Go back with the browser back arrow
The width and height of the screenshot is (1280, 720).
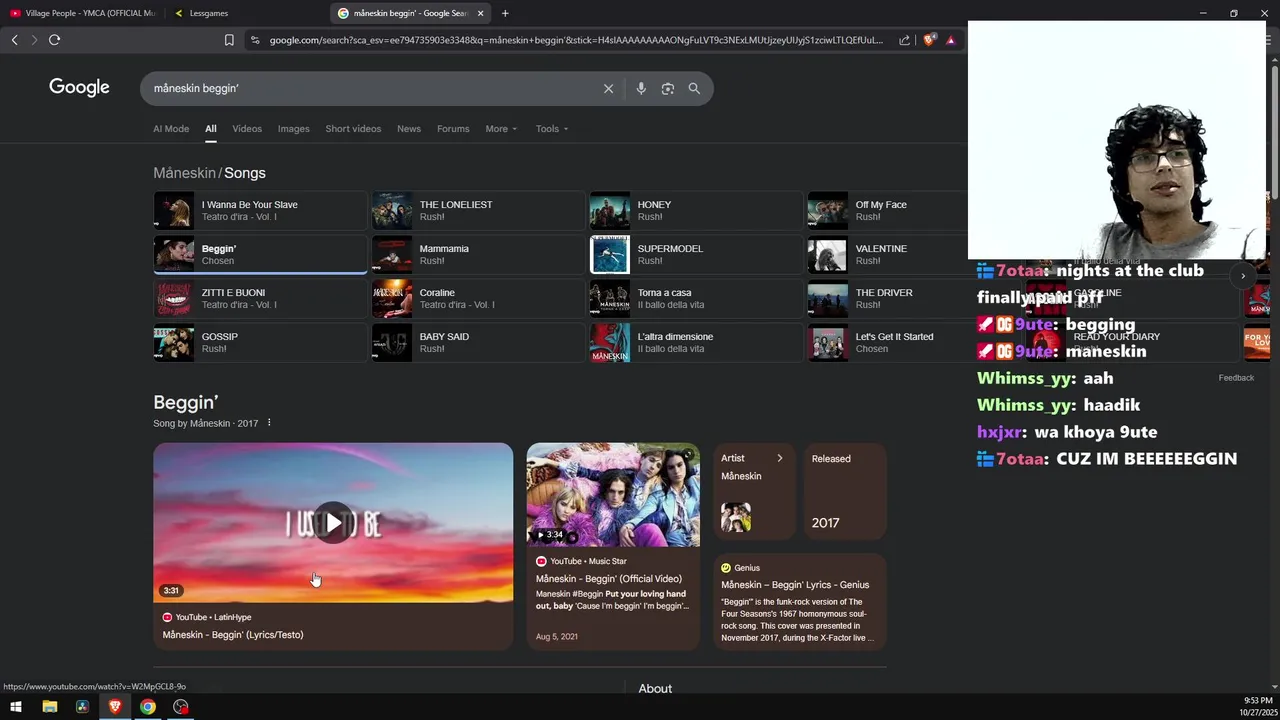(x=14, y=40)
